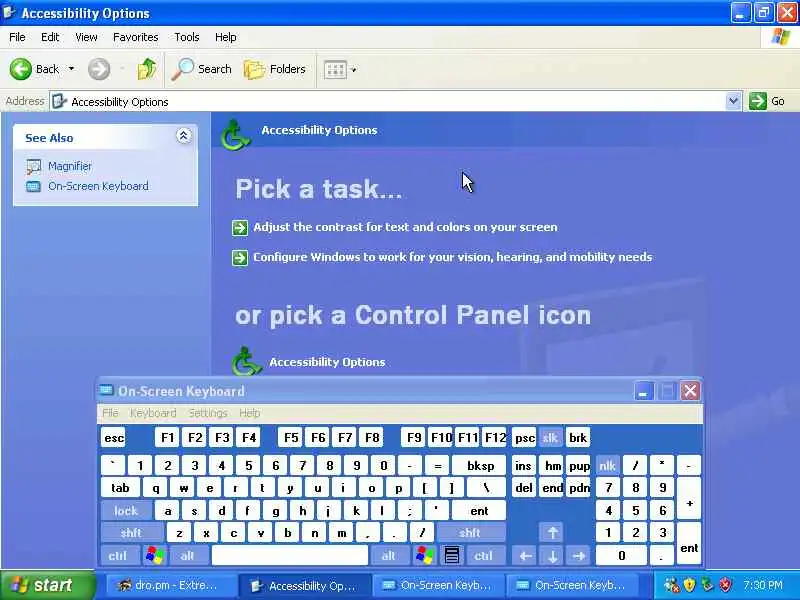Click the space bar on keyboard
The image size is (800, 600).
coord(290,555)
